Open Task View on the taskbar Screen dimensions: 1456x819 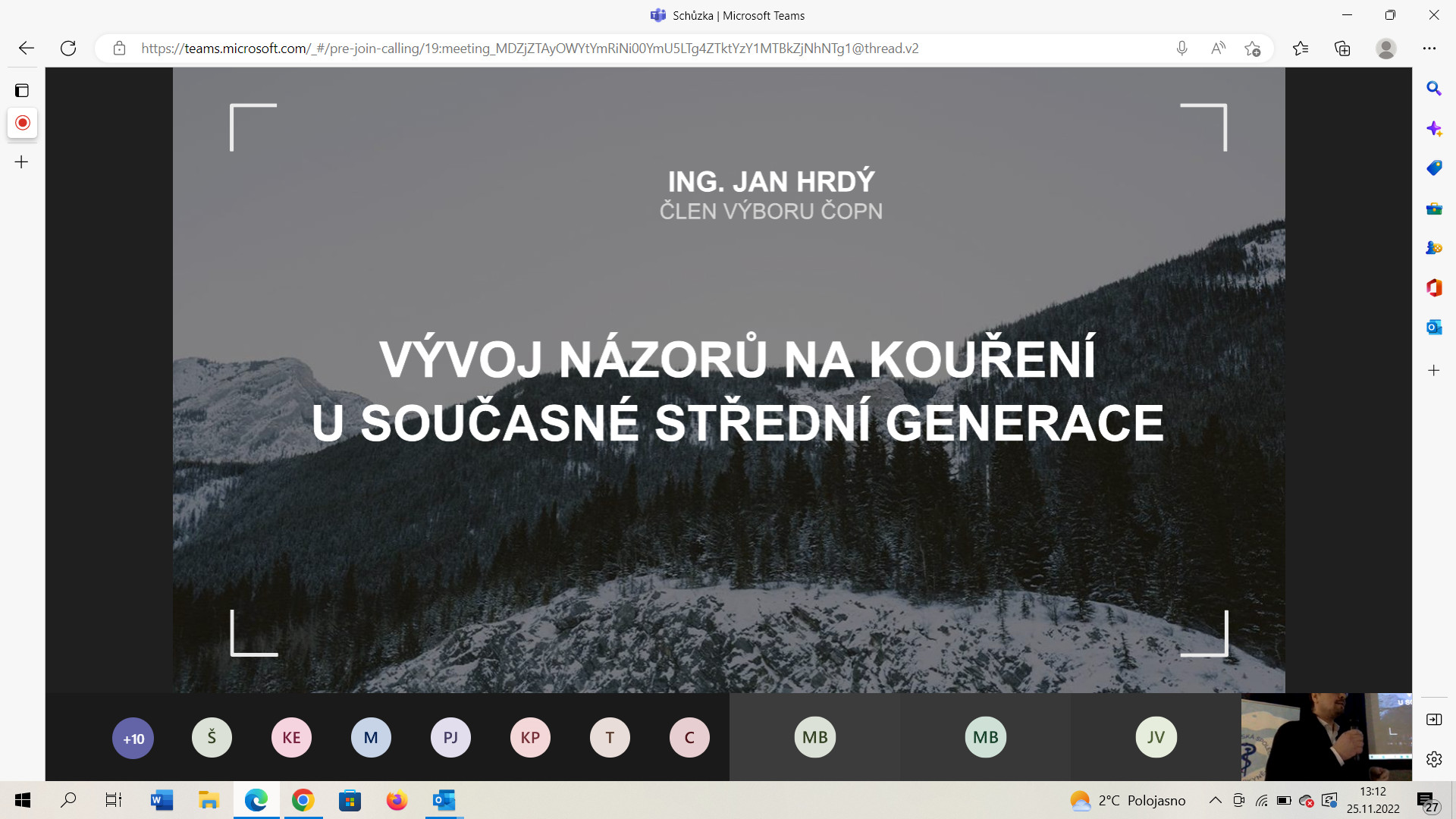pos(114,800)
